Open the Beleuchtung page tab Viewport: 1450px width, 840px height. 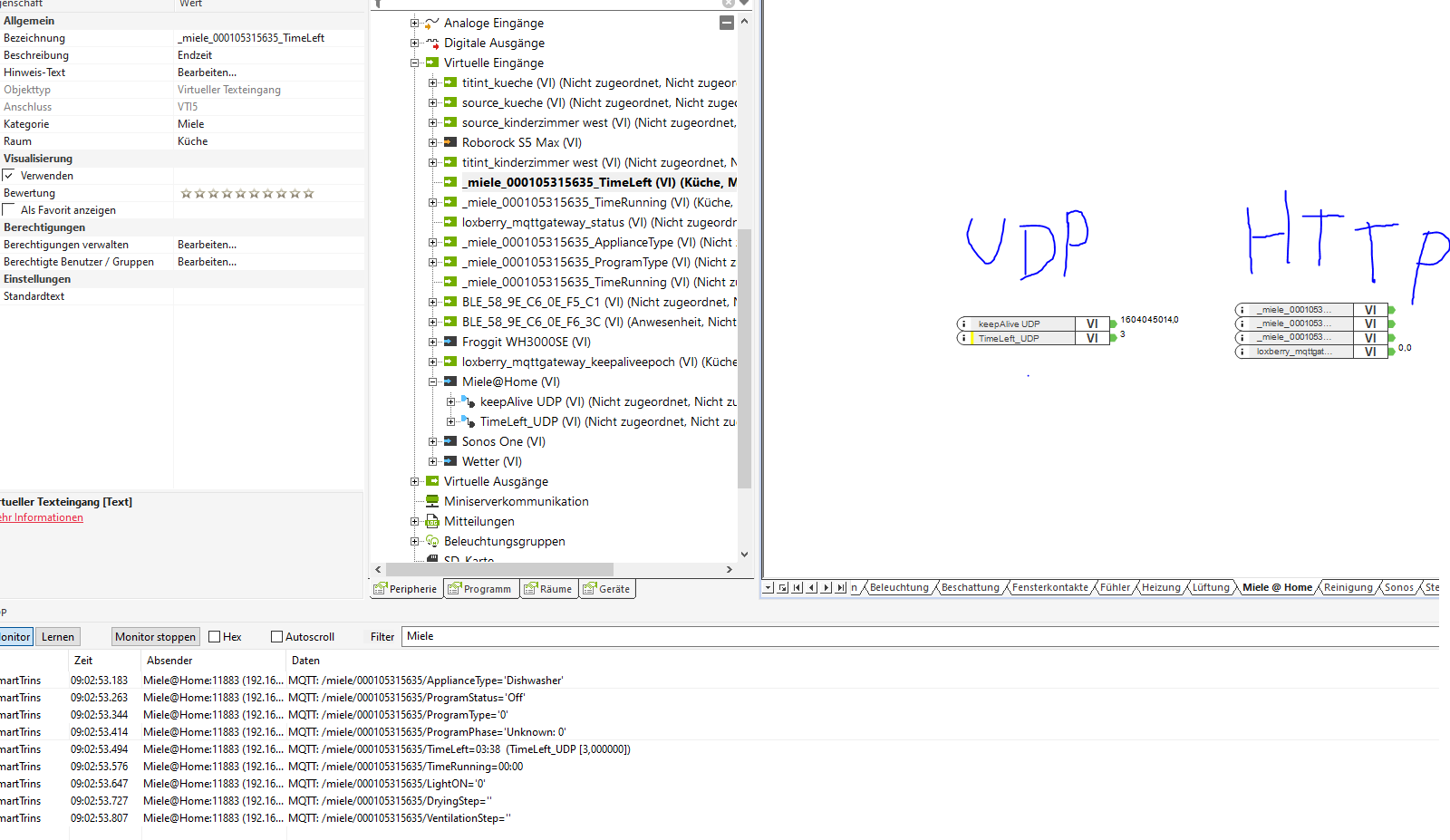pos(899,587)
